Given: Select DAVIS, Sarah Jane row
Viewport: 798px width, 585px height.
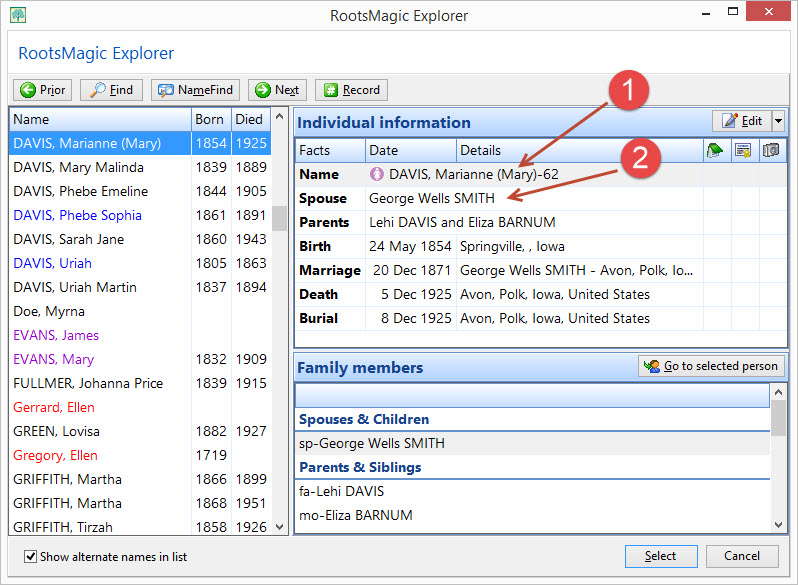Looking at the screenshot, I should 140,239.
